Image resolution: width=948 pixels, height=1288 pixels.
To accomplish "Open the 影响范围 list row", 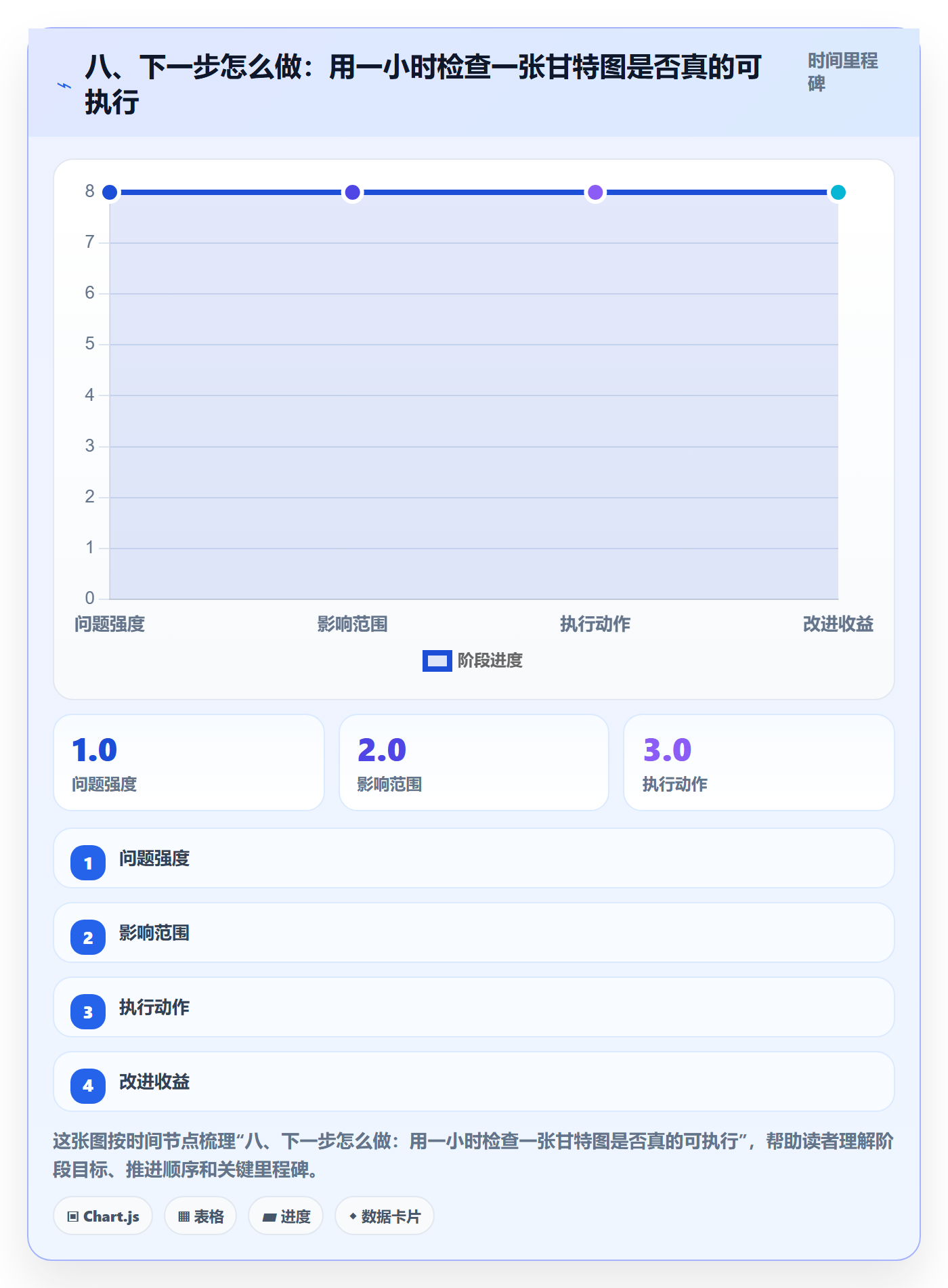I will [x=474, y=932].
